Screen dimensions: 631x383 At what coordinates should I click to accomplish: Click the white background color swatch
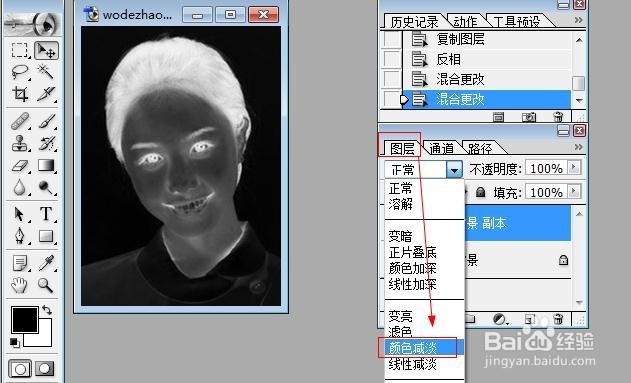[44, 339]
